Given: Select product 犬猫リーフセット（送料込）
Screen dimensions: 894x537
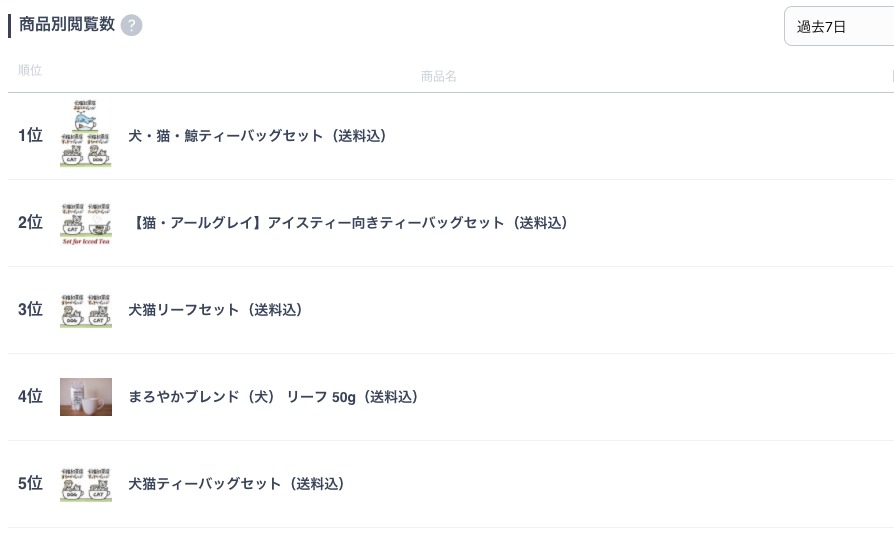Looking at the screenshot, I should pos(215,310).
